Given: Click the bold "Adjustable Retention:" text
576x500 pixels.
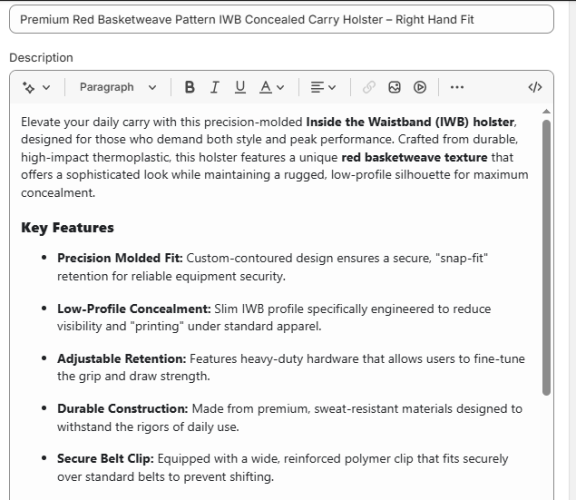Looking at the screenshot, I should 122,359.
